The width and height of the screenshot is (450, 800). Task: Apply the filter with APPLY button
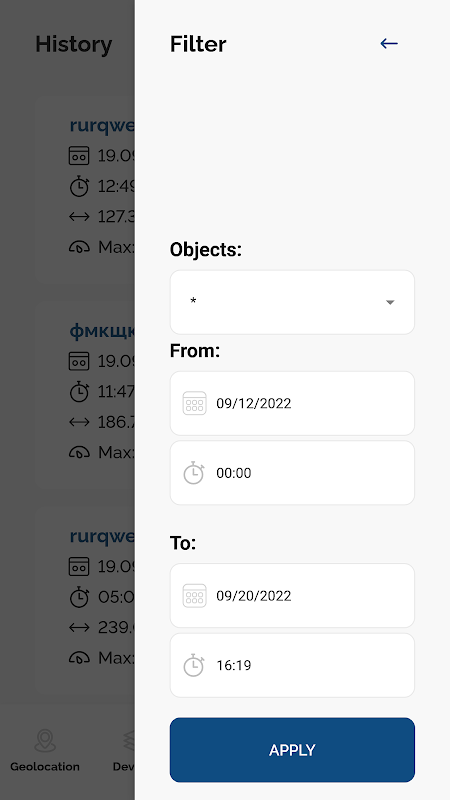point(292,750)
